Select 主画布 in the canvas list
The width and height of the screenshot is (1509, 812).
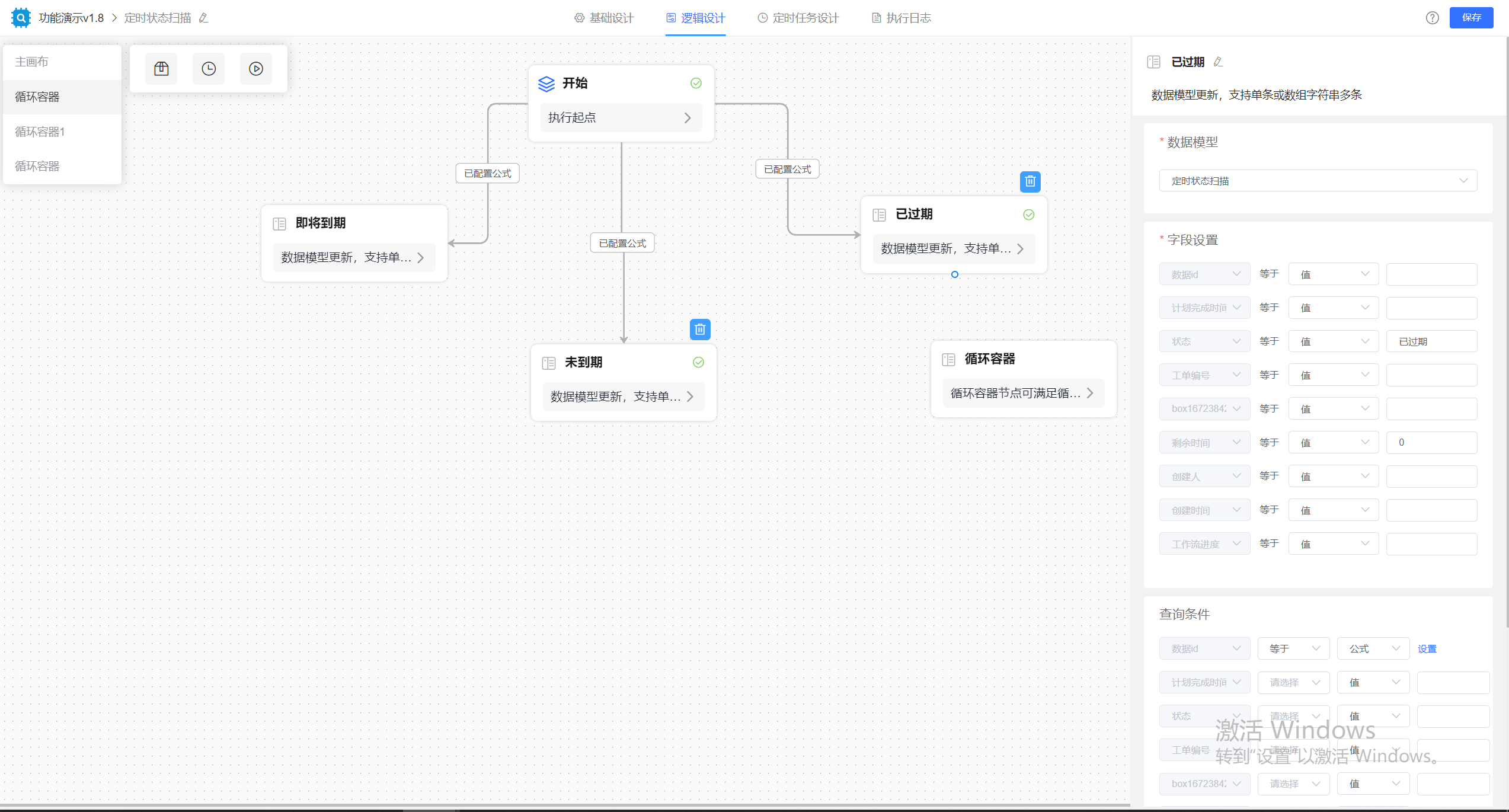coord(62,62)
